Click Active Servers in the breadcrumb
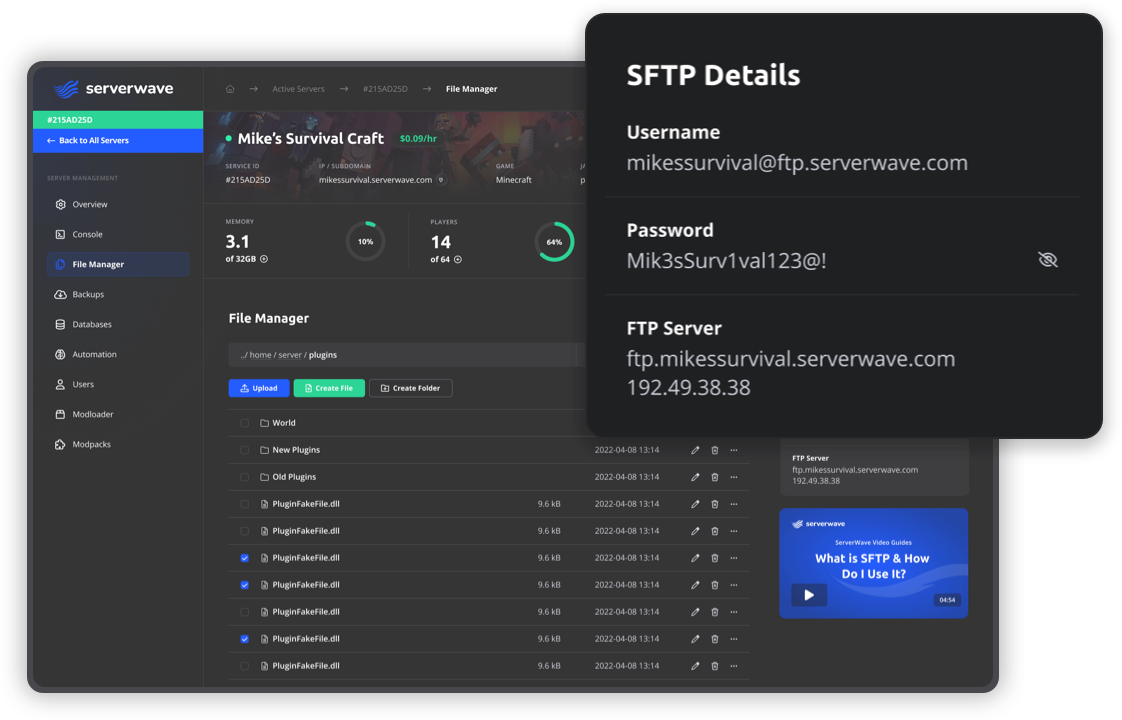The width and height of the screenshot is (1122, 720). tap(298, 89)
